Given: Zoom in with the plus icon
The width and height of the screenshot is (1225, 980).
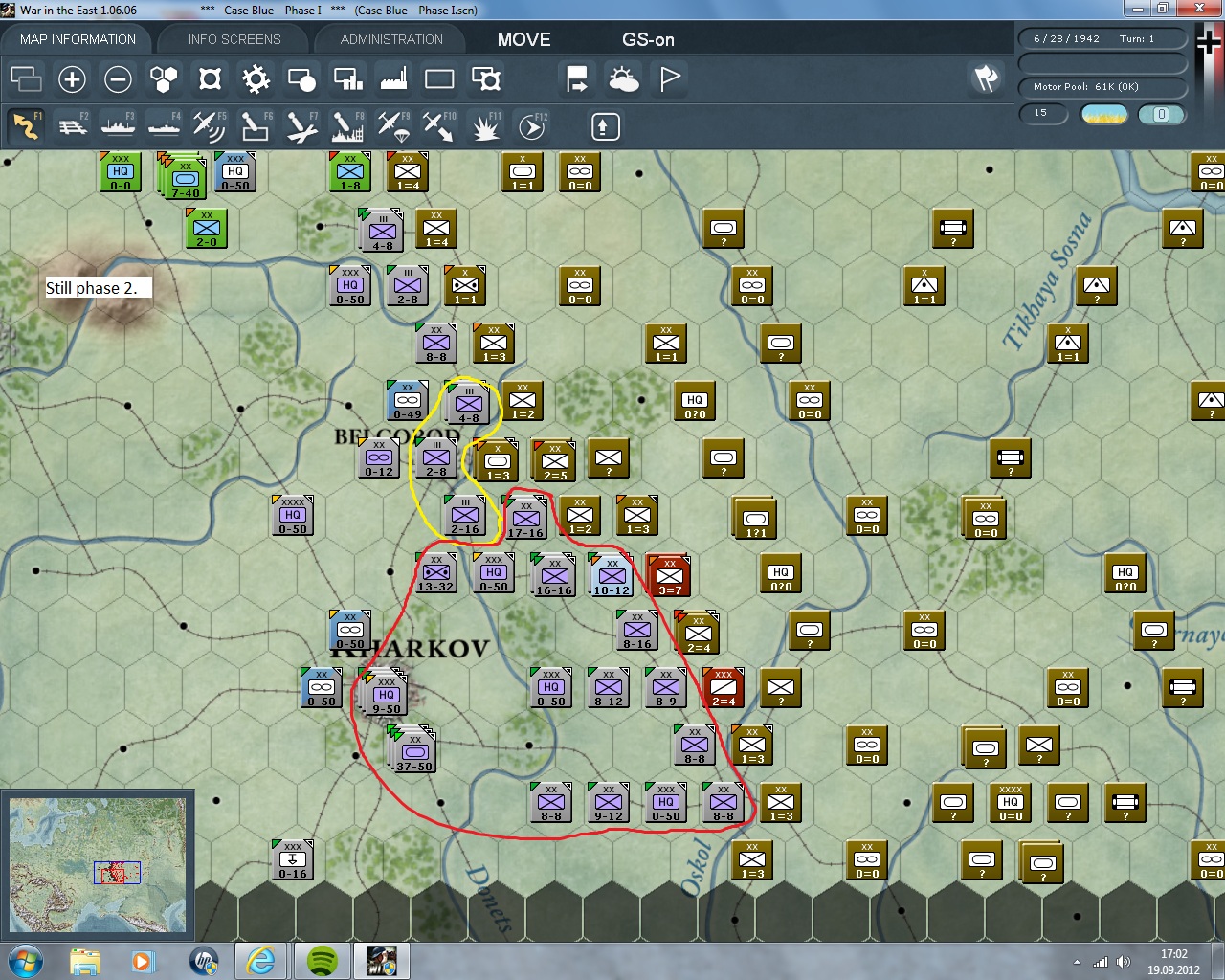Looking at the screenshot, I should coord(72,78).
